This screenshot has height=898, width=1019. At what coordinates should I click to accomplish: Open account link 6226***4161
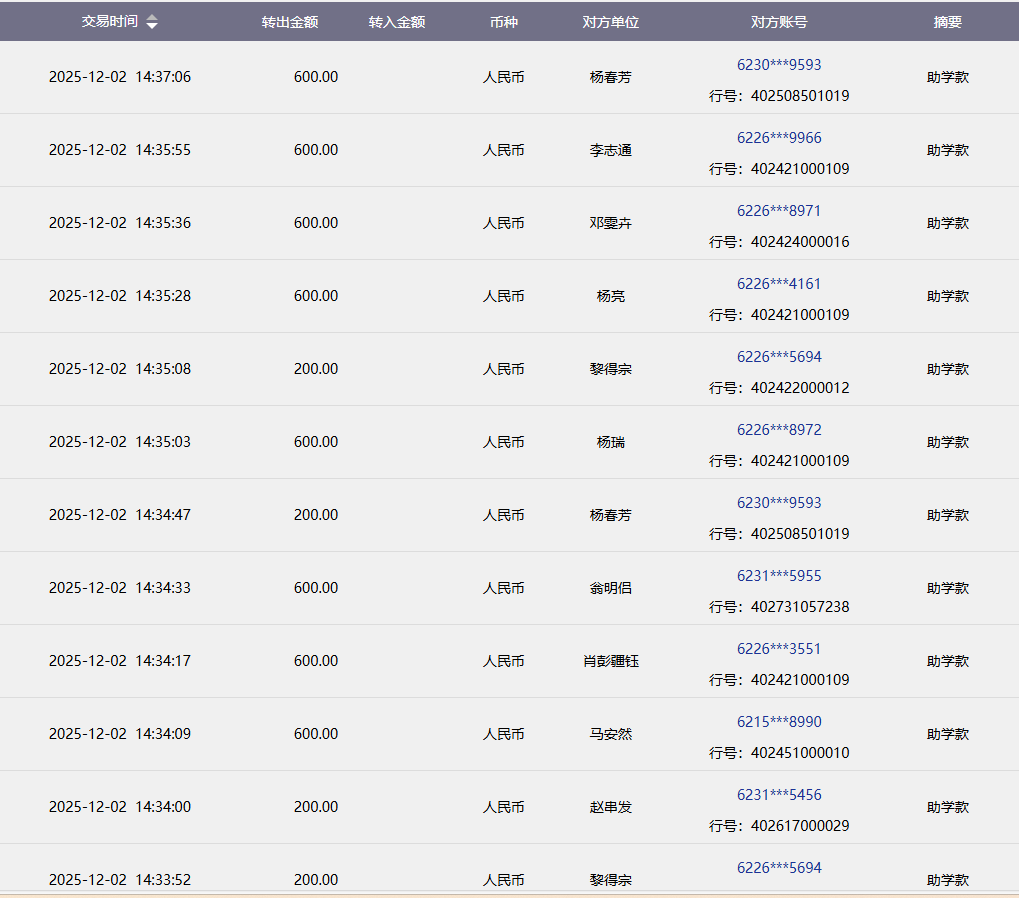779,284
